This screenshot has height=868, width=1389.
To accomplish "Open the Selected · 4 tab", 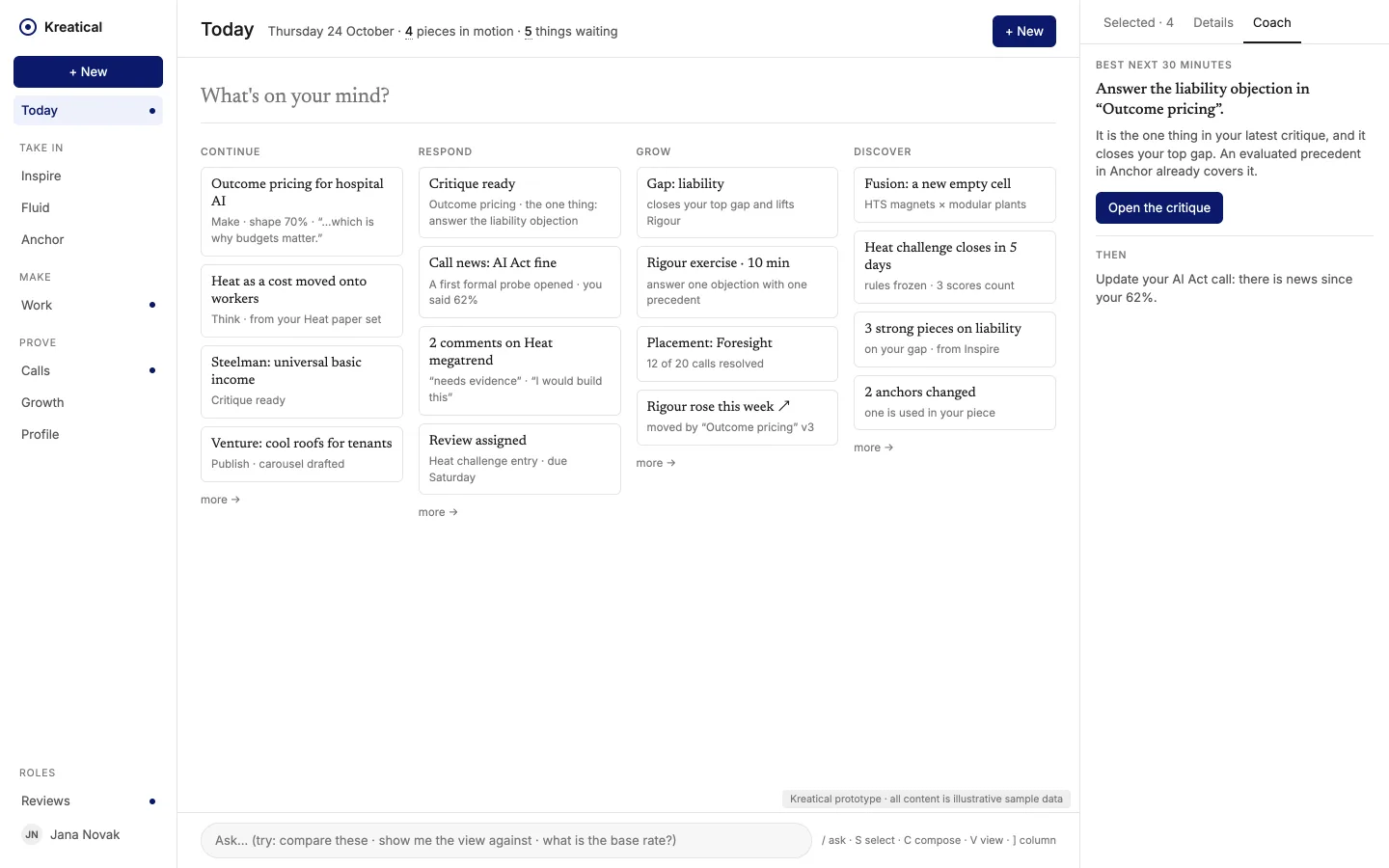I will pos(1138,22).
